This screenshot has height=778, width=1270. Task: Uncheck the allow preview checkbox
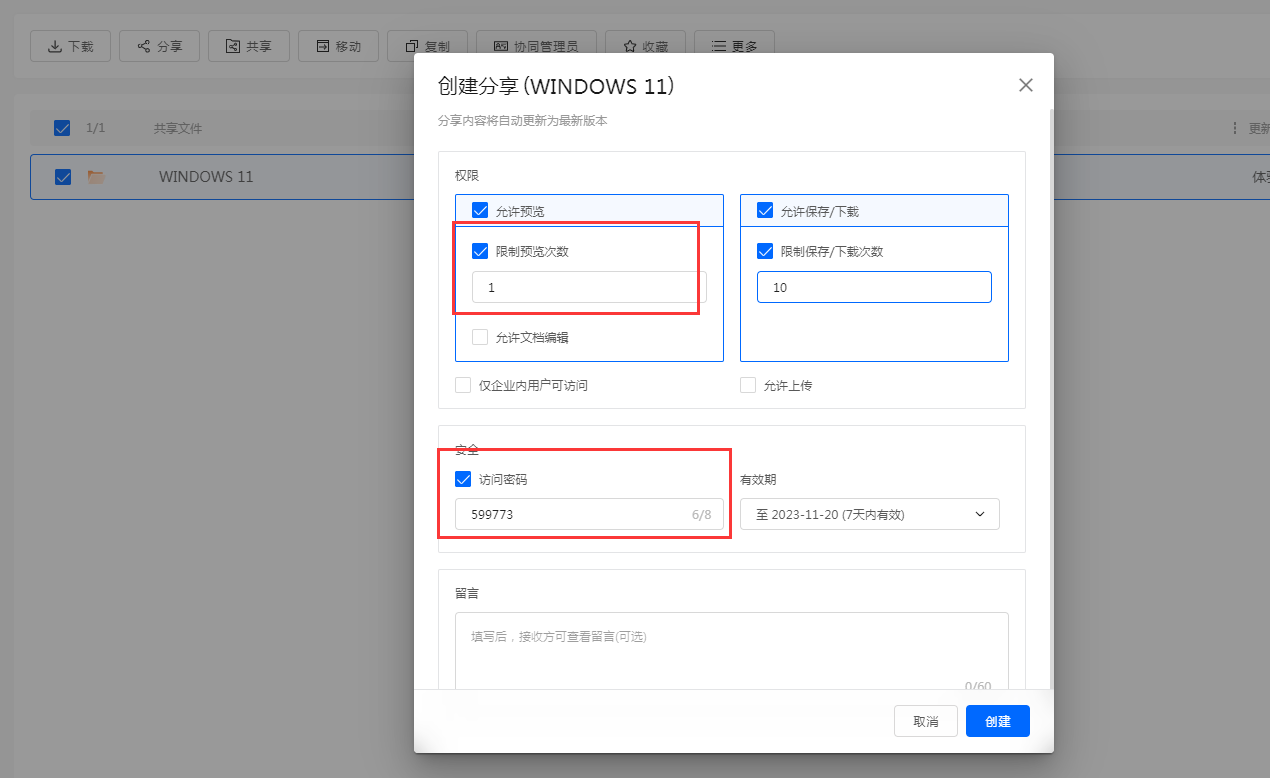click(x=480, y=211)
